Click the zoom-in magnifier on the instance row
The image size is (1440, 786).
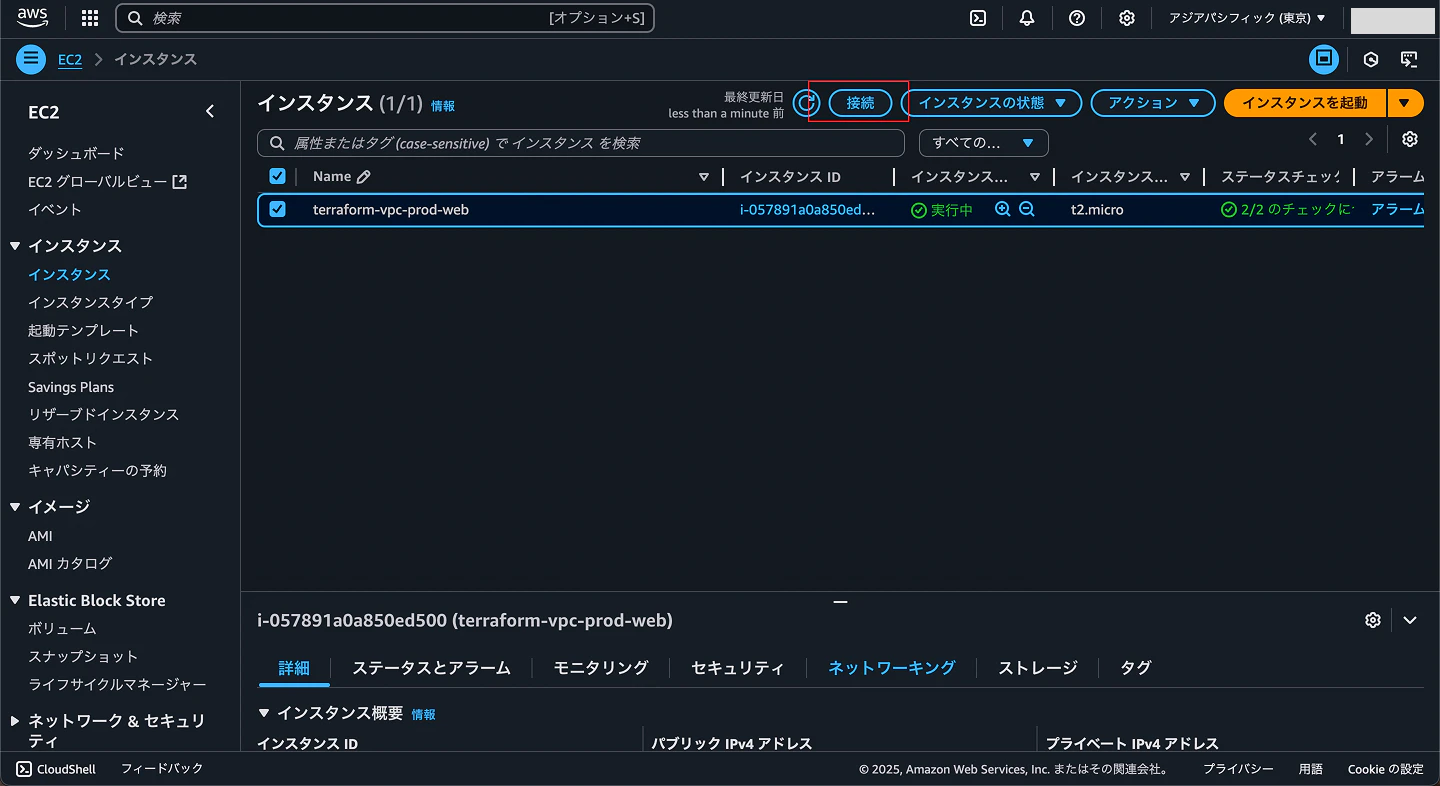[1002, 209]
